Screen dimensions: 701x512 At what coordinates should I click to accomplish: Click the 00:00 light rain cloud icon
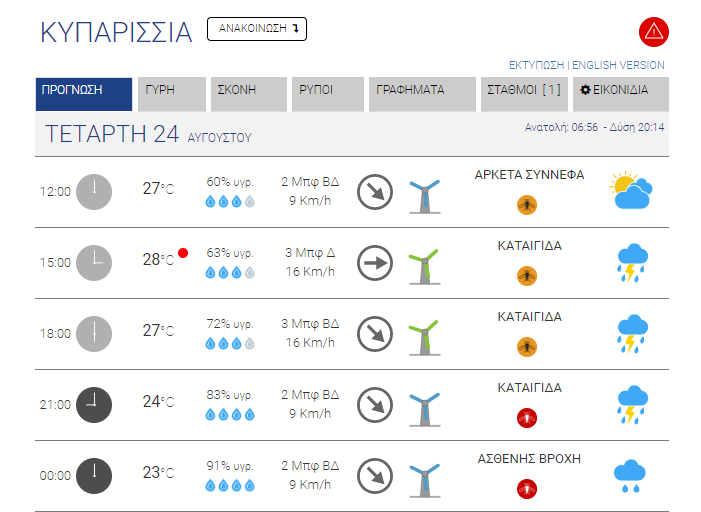(630, 476)
